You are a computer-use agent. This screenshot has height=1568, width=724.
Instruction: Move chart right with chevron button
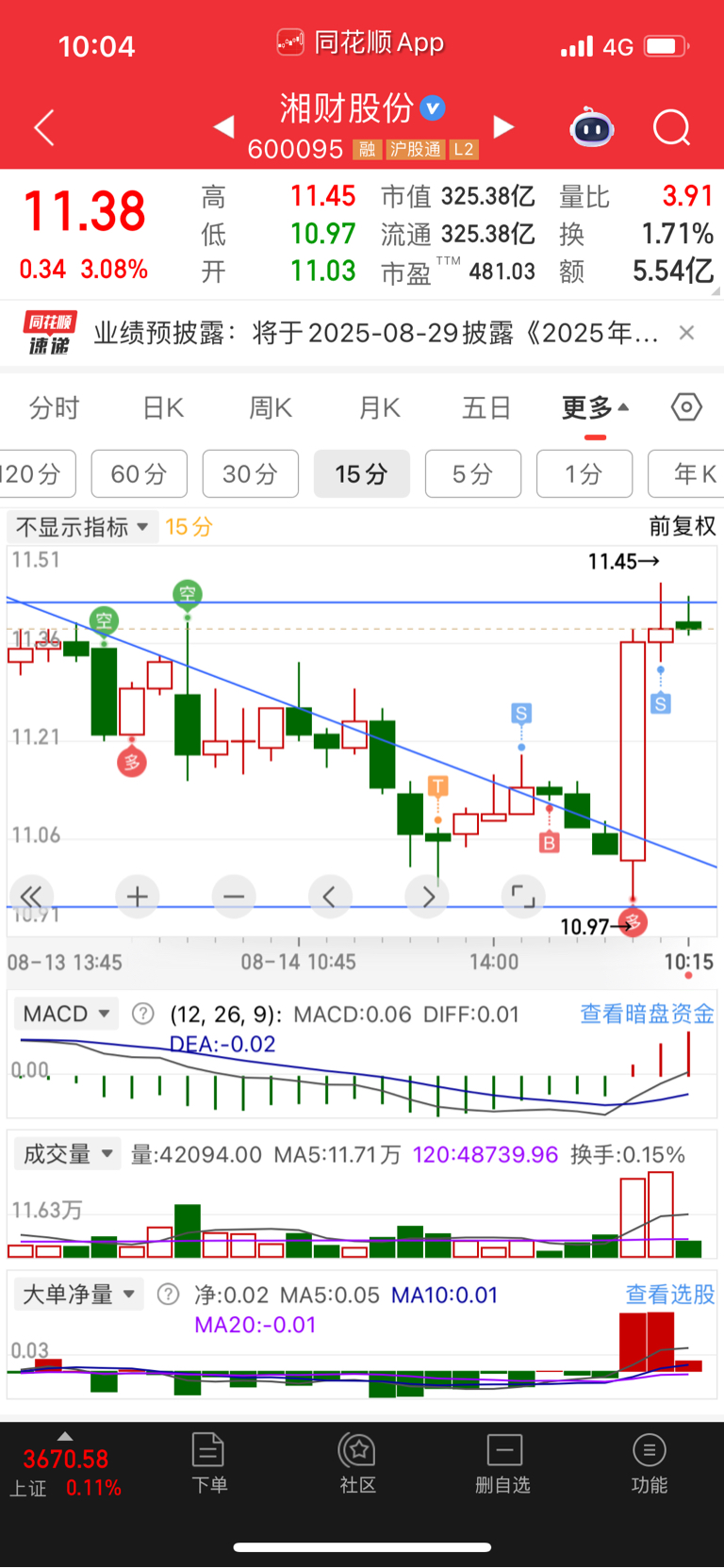pos(427,896)
